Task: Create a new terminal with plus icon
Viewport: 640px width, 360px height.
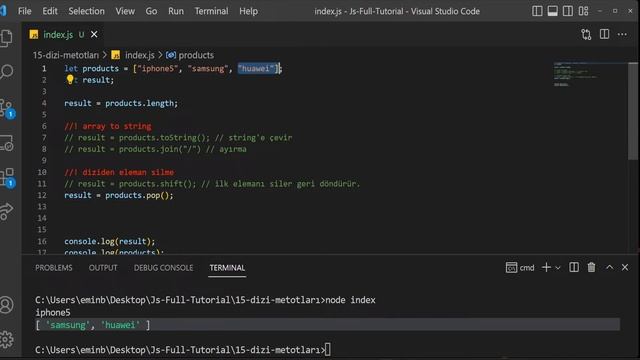Action: point(546,267)
